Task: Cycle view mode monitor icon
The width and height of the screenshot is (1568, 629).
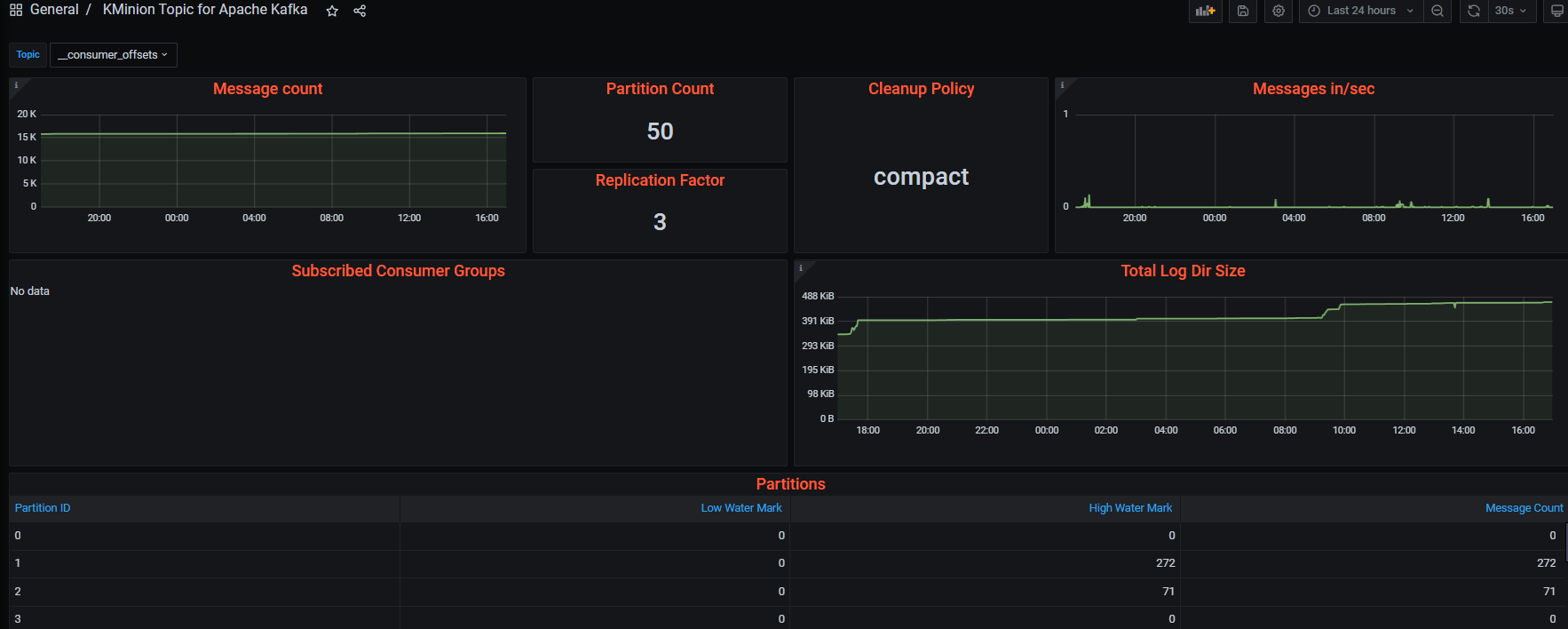Action: (x=1556, y=11)
